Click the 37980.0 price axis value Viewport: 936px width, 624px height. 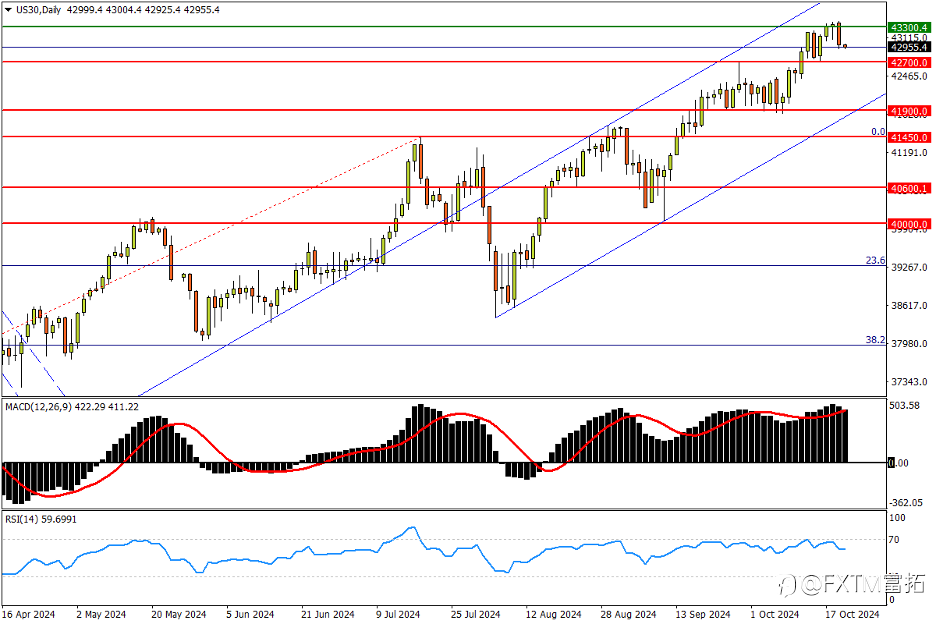point(909,344)
